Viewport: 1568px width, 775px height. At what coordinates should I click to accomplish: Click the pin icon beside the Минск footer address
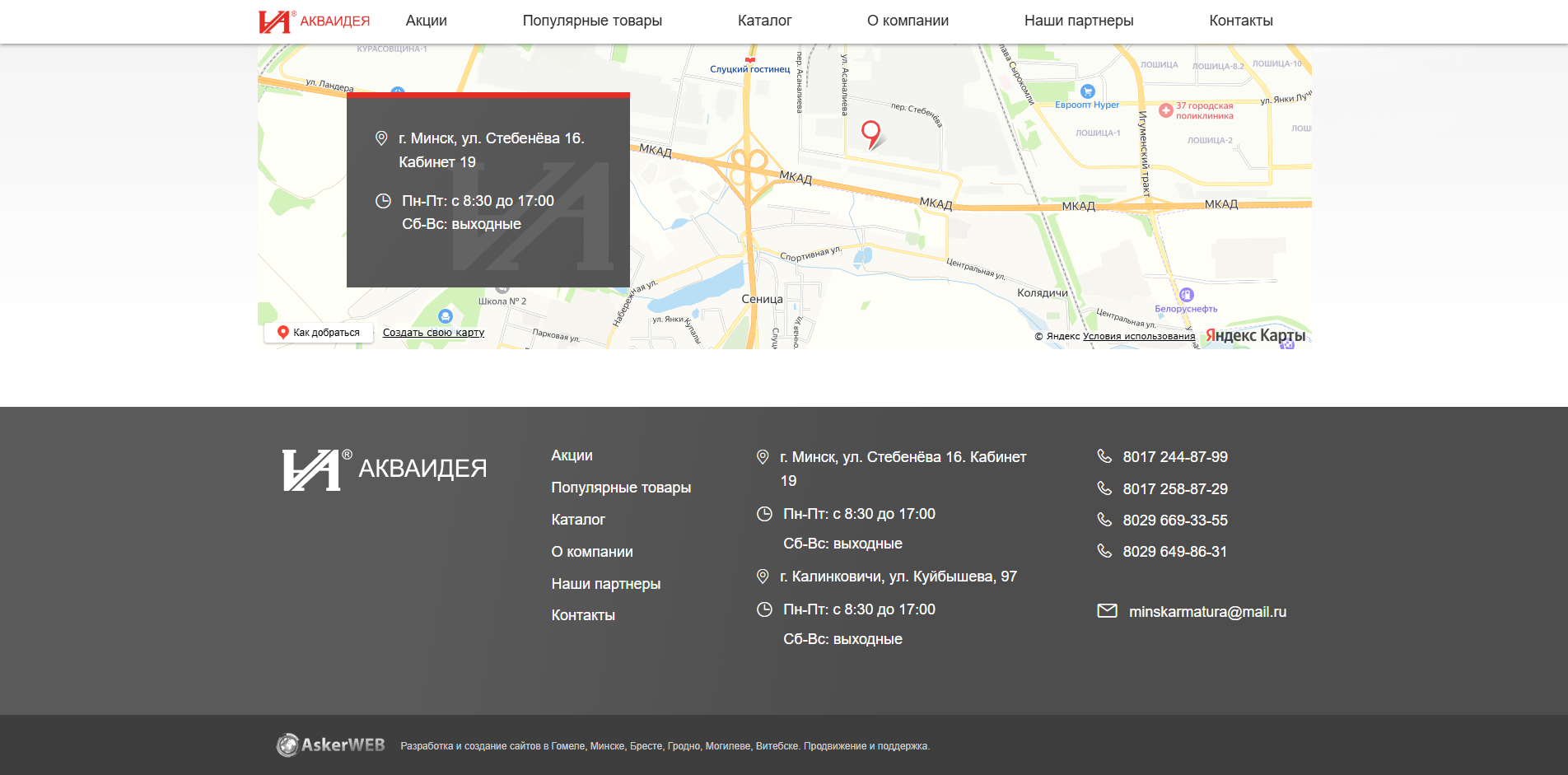coord(763,457)
